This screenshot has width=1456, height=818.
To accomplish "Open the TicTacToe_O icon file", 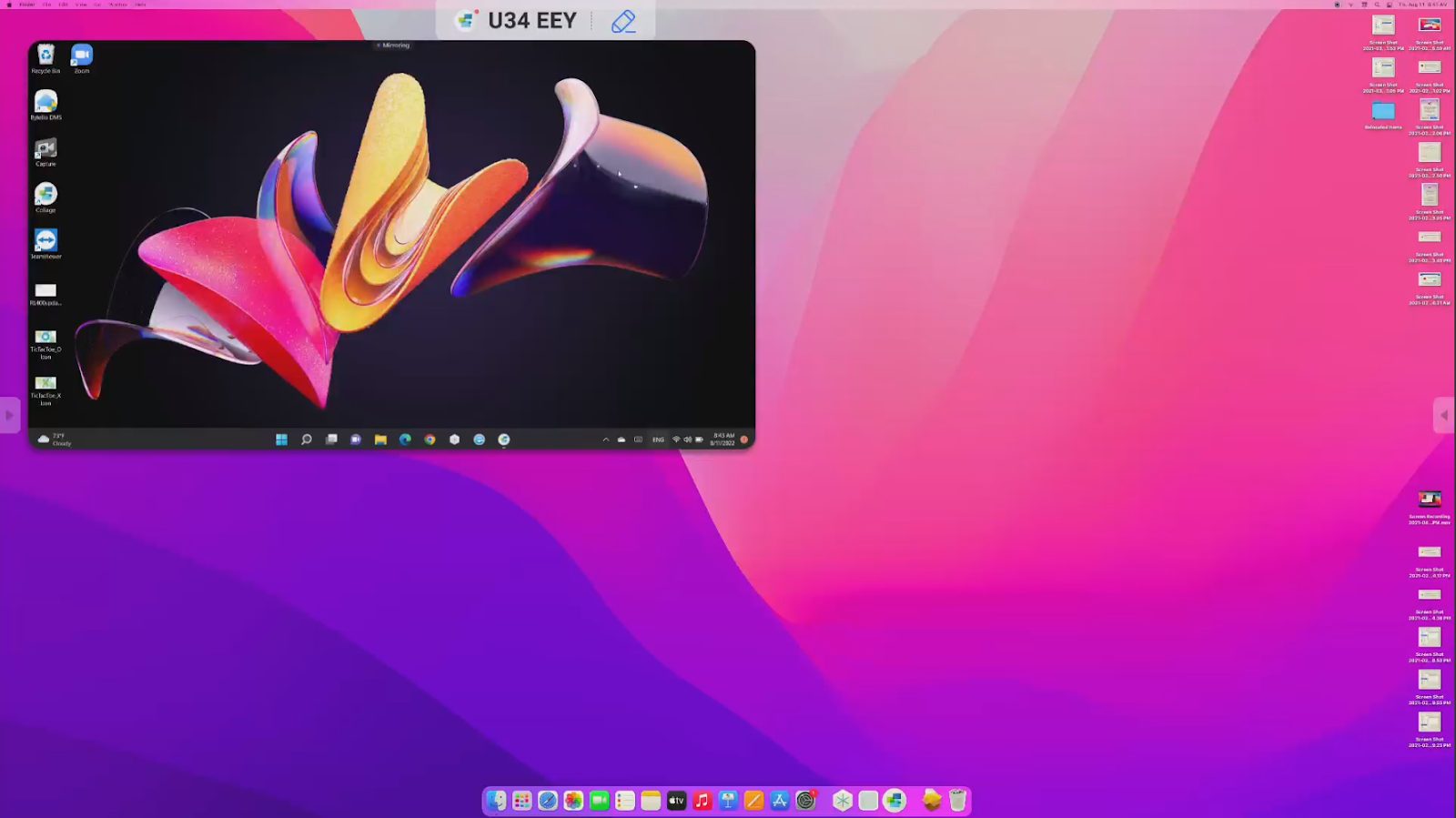I will tap(45, 344).
